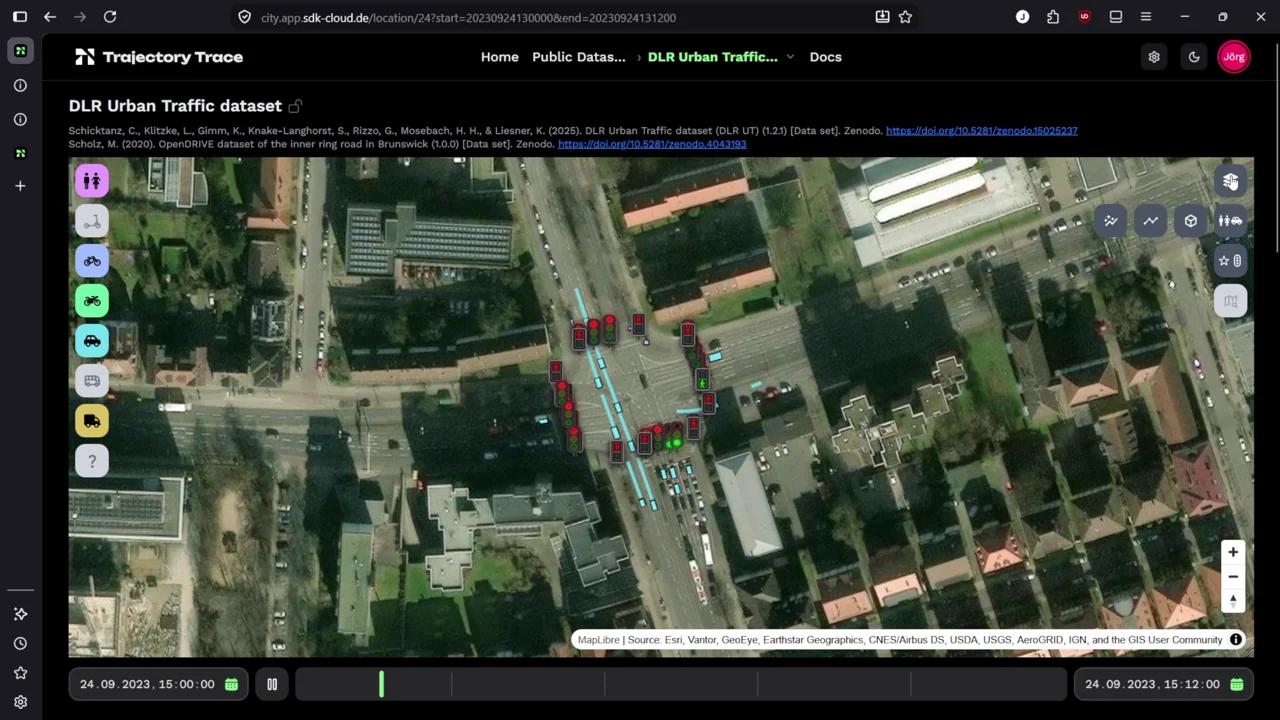
Task: Reload the page in the browser
Action: click(x=110, y=17)
